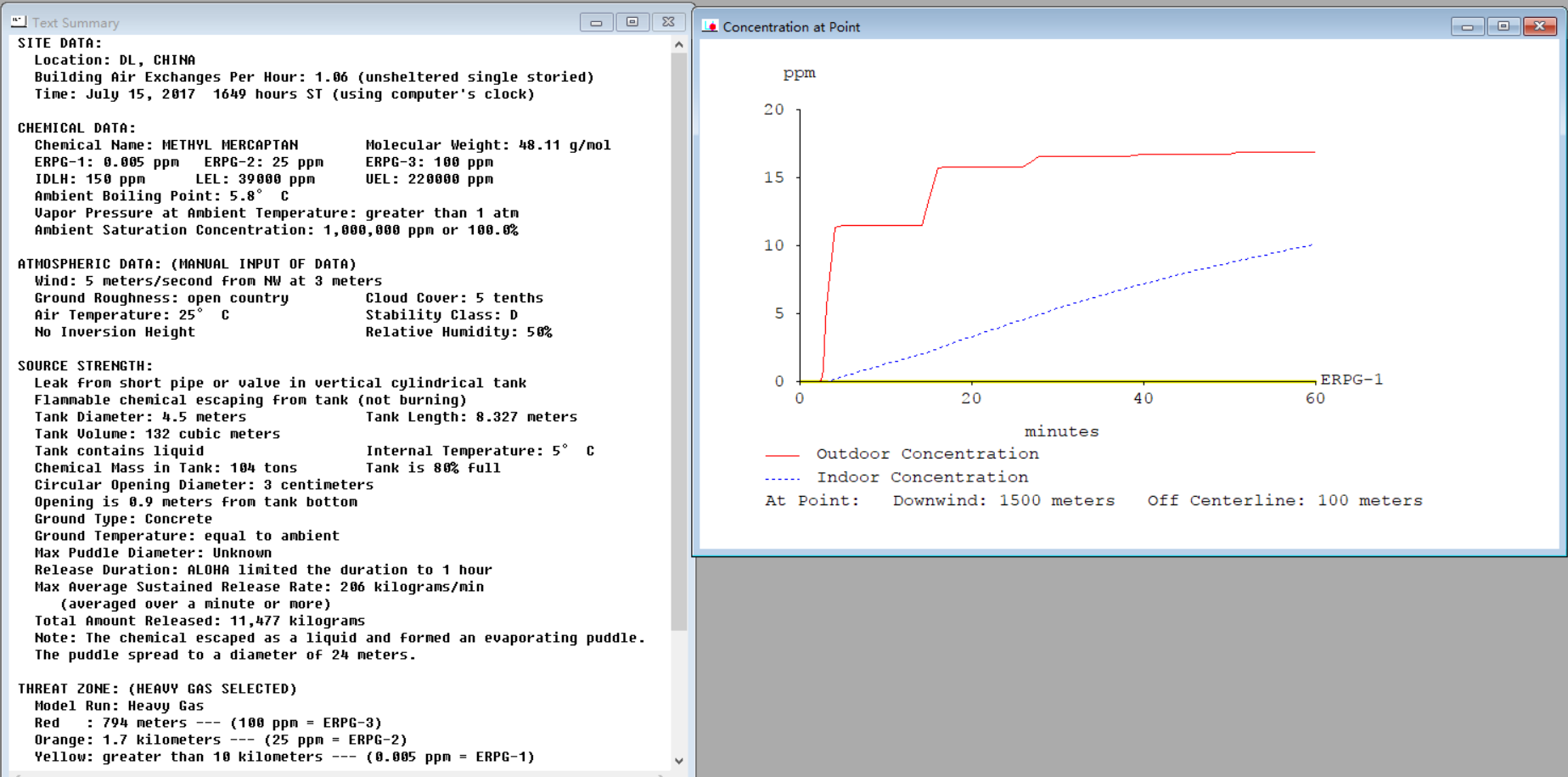Viewport: 1568px width, 777px height.
Task: Click the 'ppm' axis label
Action: click(799, 74)
